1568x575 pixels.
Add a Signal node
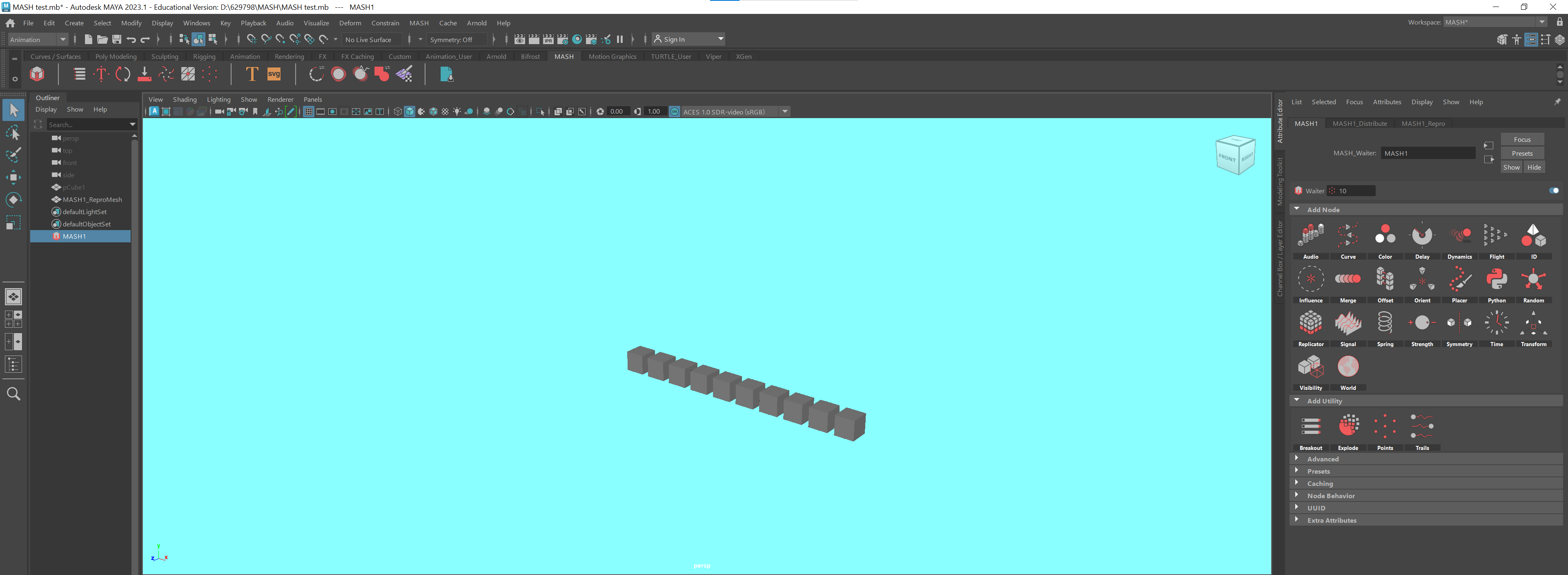(1347, 323)
